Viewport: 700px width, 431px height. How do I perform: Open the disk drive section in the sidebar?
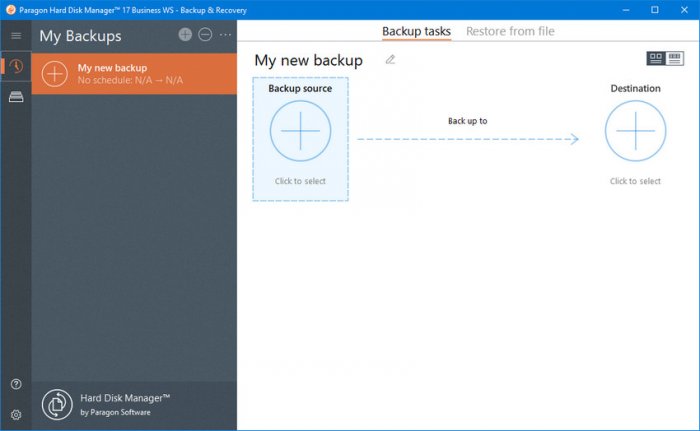(x=15, y=96)
